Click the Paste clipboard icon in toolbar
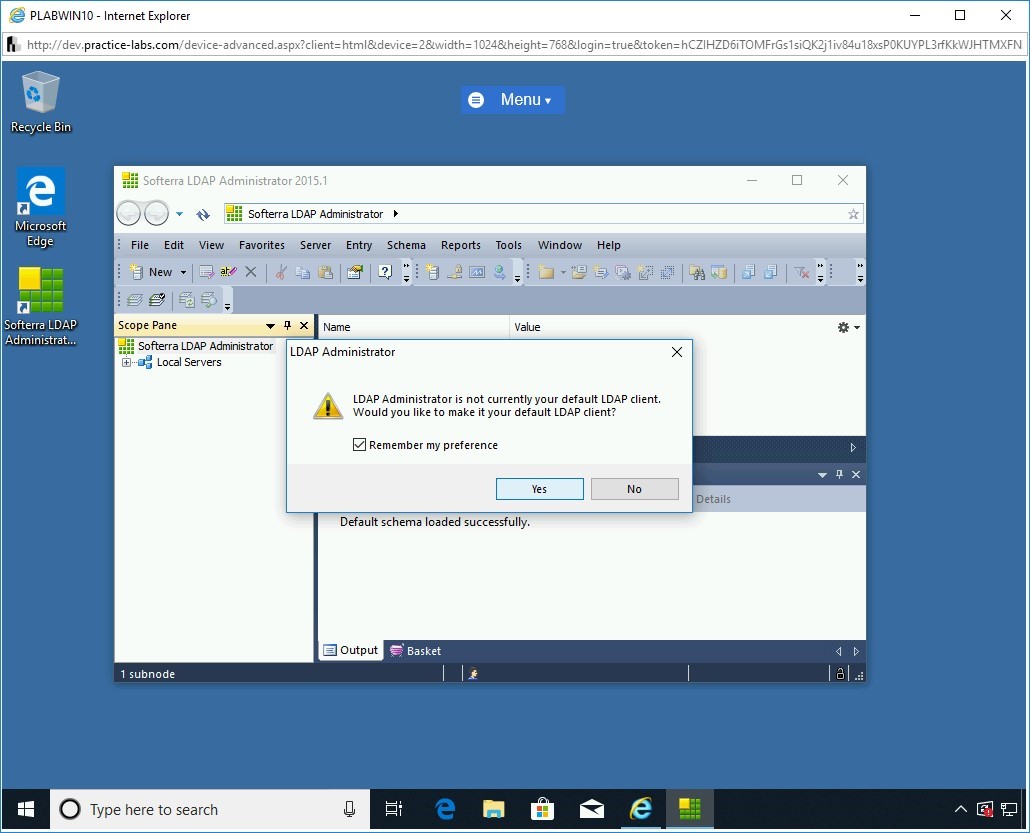This screenshot has width=1030, height=833. (x=325, y=272)
